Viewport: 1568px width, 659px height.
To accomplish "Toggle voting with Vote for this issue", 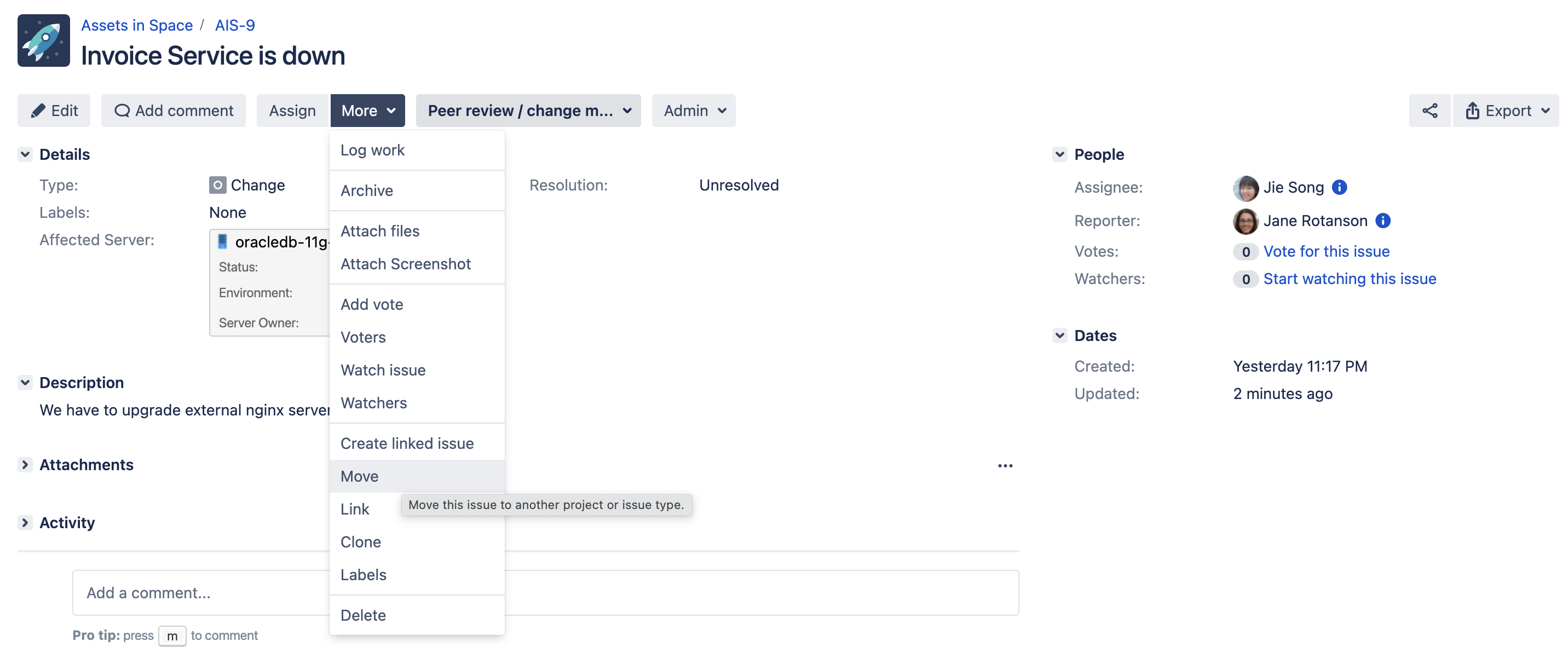I will [x=1327, y=251].
